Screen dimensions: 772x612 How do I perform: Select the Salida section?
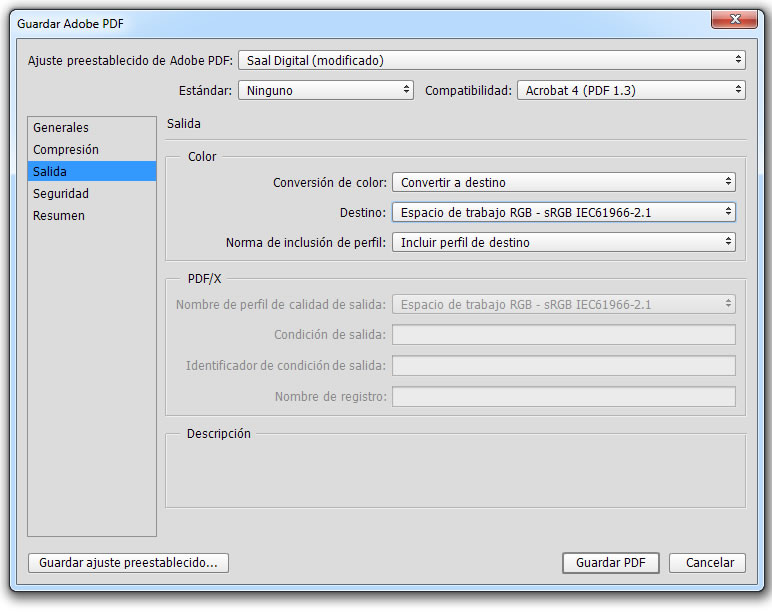(x=92, y=171)
